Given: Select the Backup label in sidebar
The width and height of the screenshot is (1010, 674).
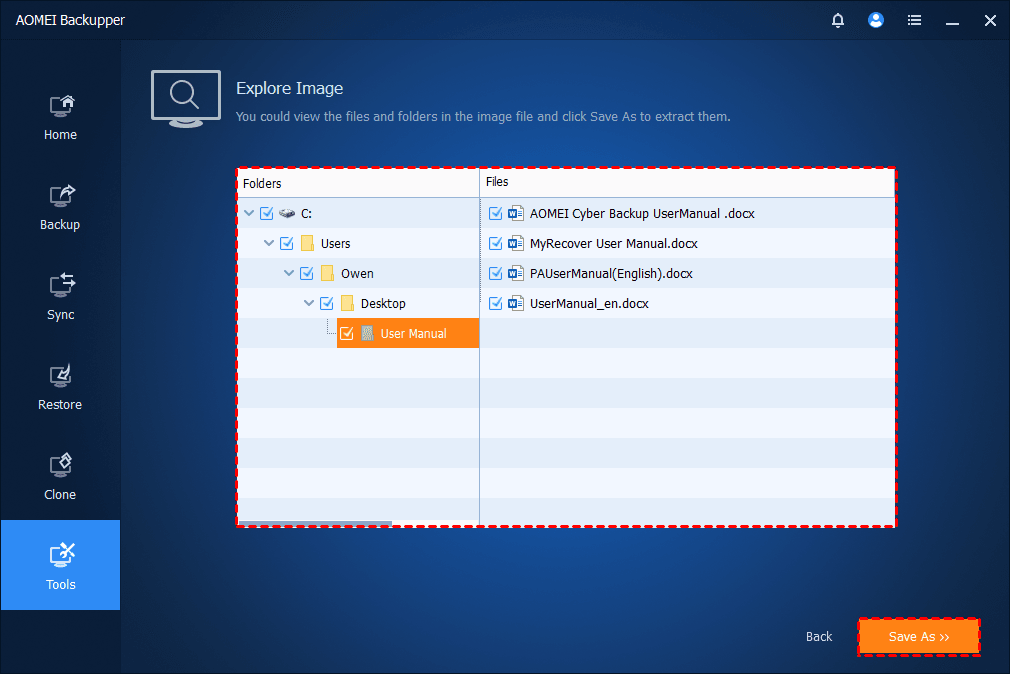Looking at the screenshot, I should 60,225.
